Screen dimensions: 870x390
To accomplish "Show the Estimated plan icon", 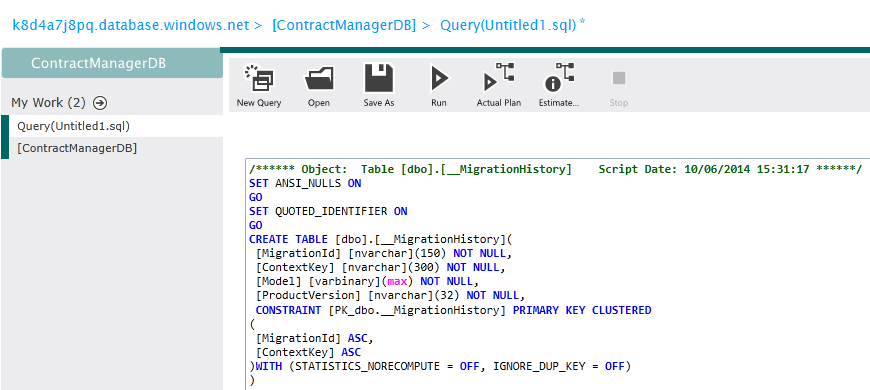I will [x=559, y=77].
